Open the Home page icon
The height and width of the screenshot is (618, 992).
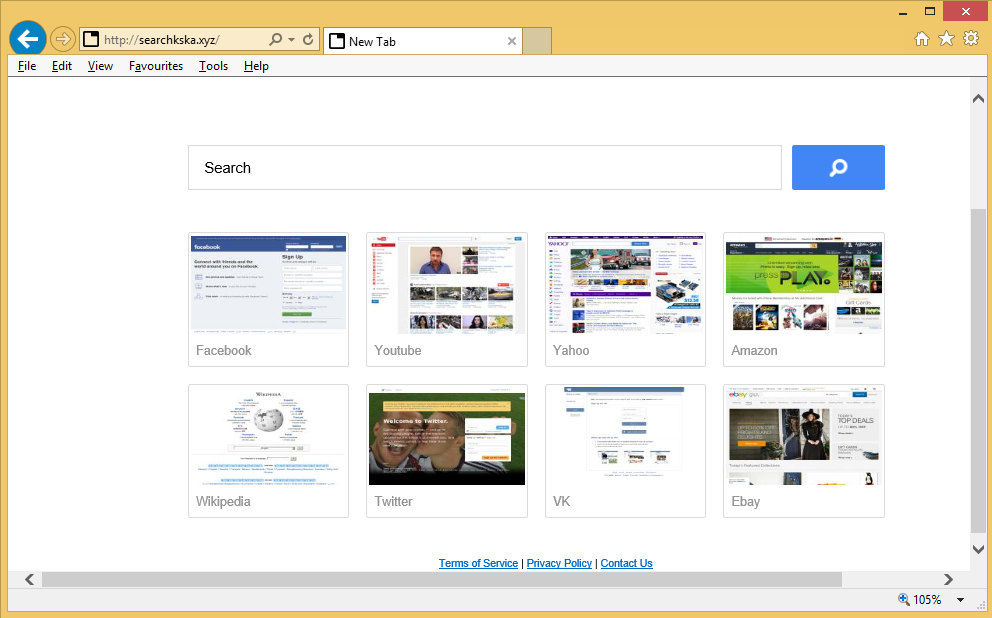tap(922, 39)
